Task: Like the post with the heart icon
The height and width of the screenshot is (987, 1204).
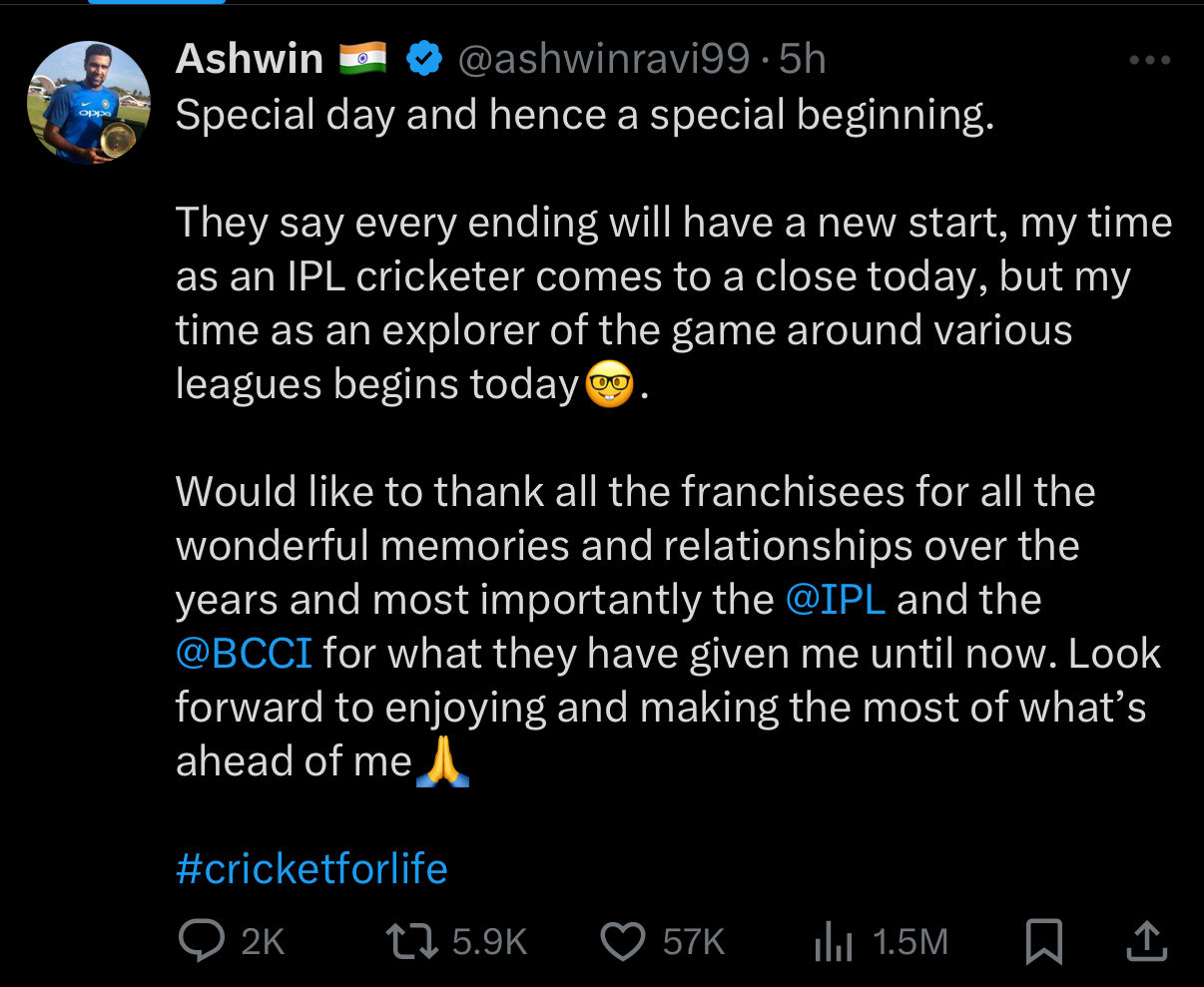Action: [x=624, y=941]
